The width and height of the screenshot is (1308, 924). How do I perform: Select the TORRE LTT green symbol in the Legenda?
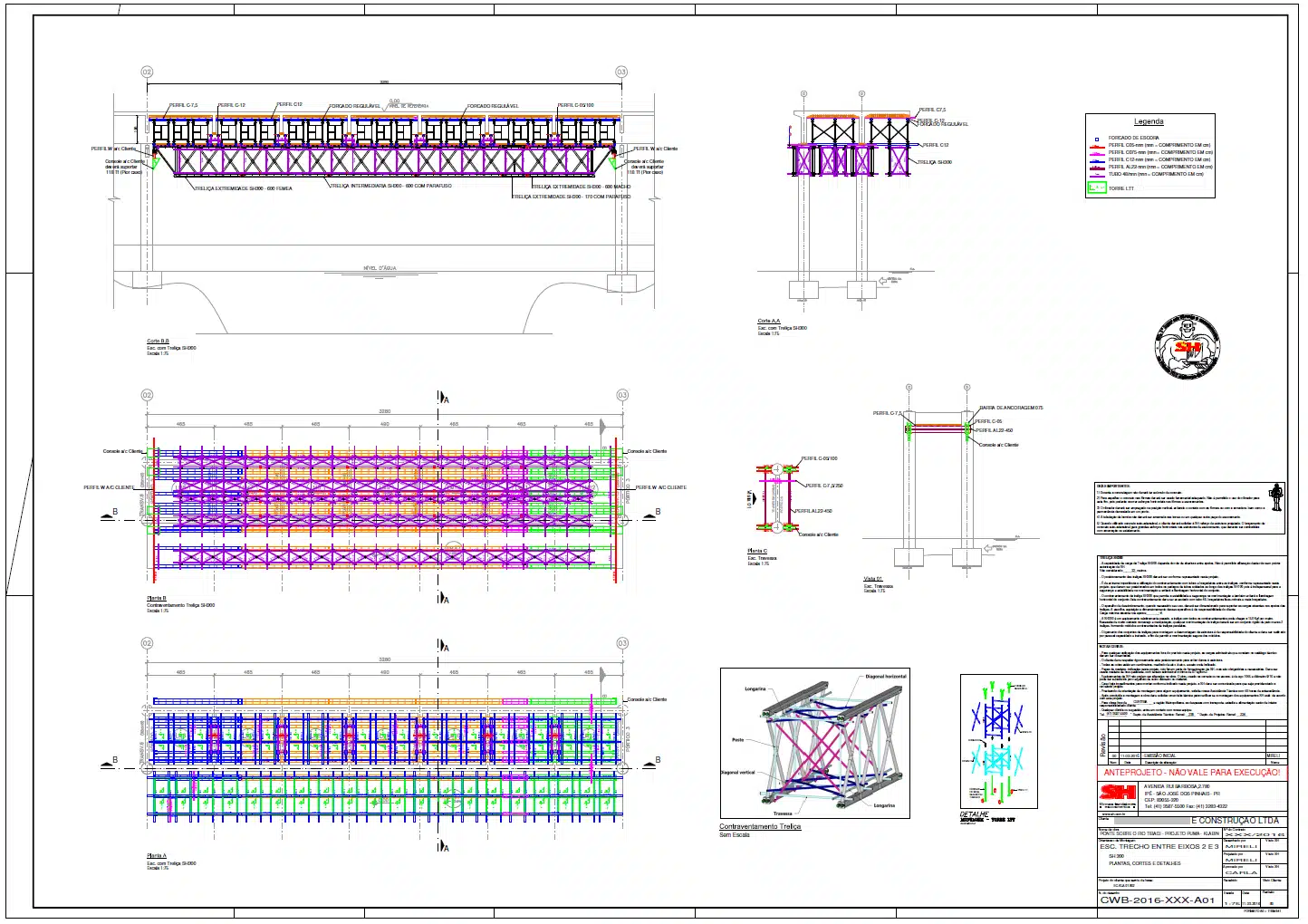point(1098,187)
